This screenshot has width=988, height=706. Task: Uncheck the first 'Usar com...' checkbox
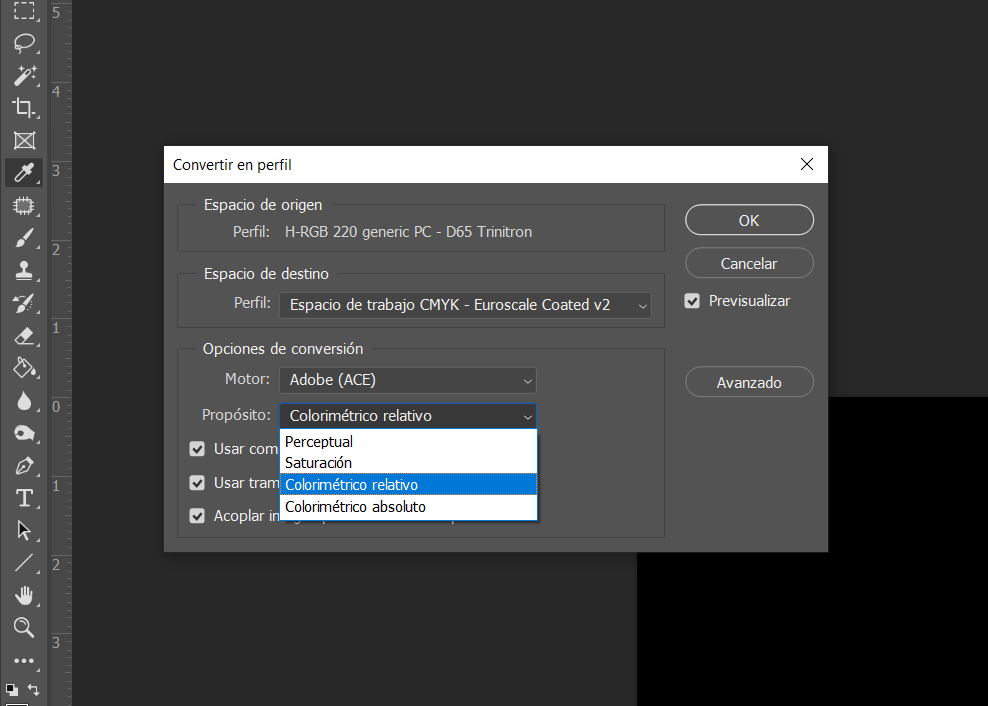point(197,449)
